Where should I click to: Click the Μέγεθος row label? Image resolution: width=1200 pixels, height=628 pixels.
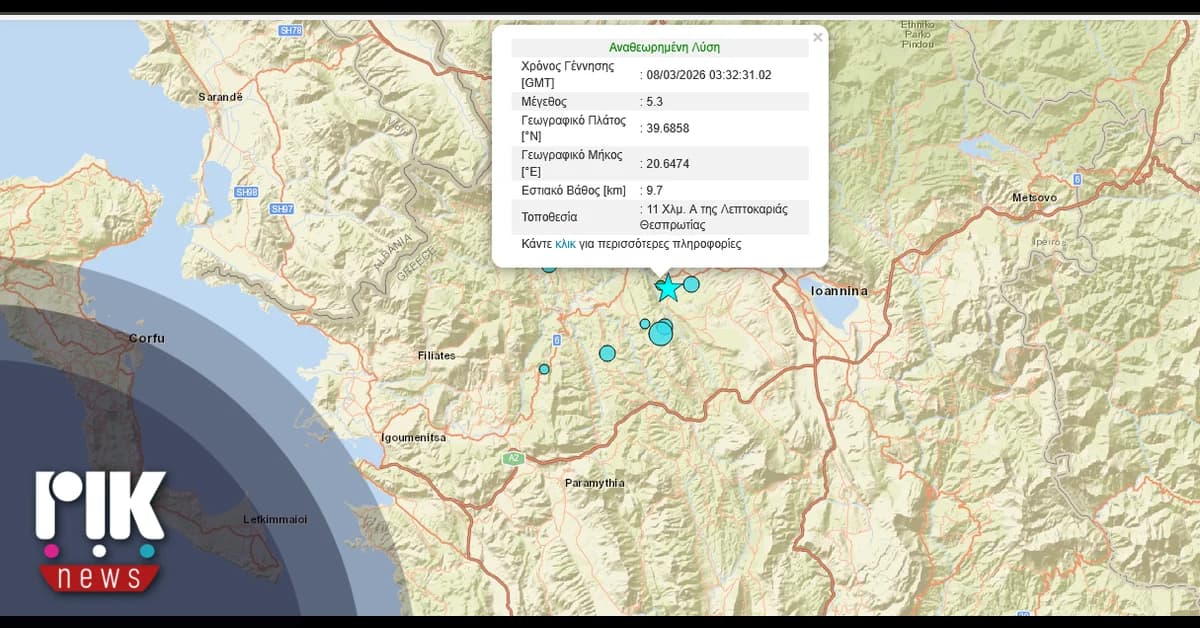(x=544, y=101)
